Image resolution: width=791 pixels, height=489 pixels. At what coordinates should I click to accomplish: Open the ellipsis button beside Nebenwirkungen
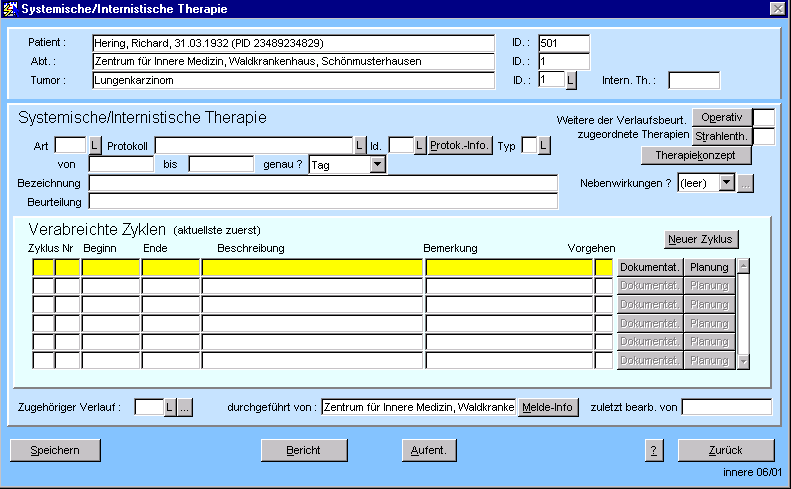coord(745,183)
